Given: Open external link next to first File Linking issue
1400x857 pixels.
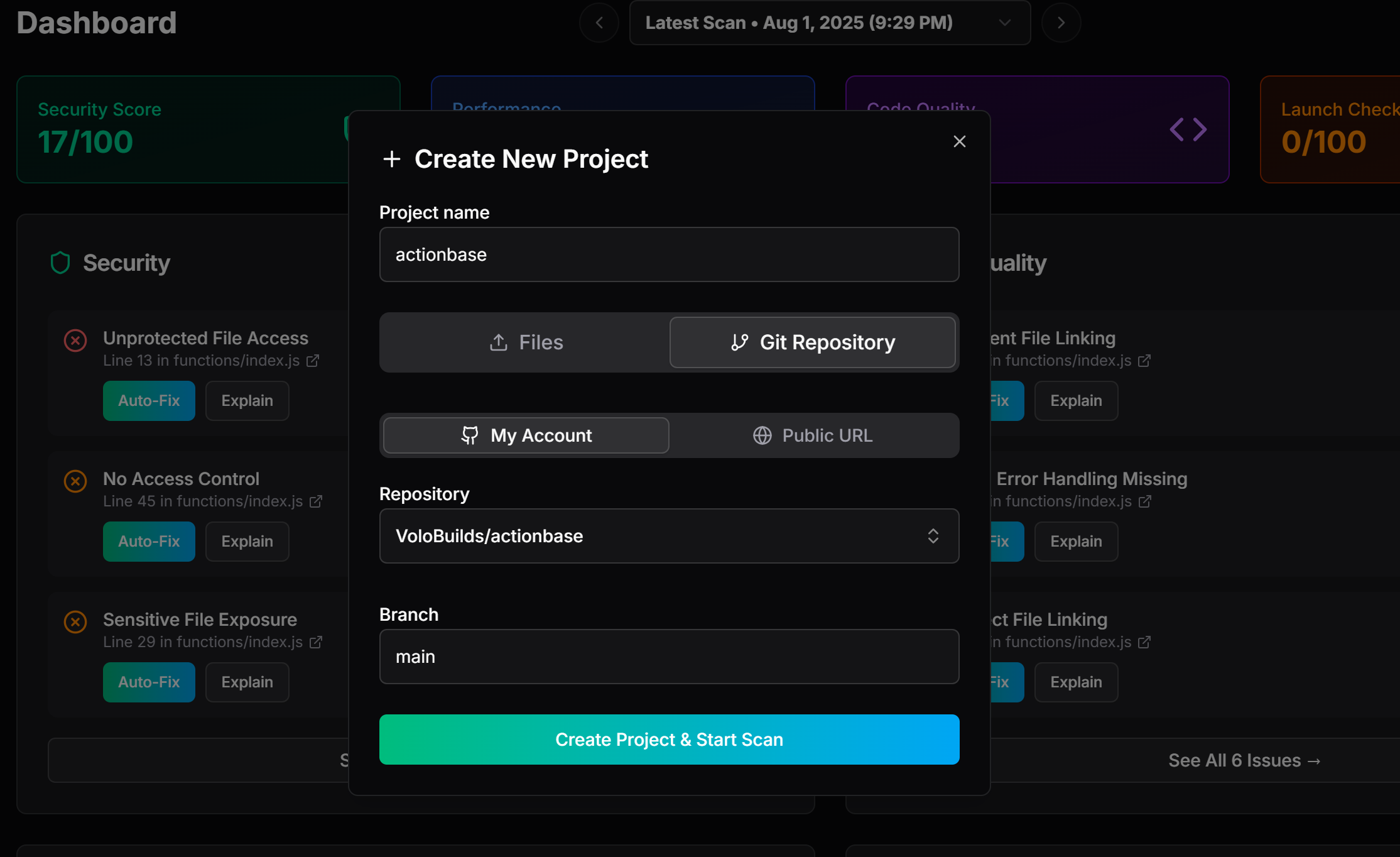Looking at the screenshot, I should click(1144, 361).
